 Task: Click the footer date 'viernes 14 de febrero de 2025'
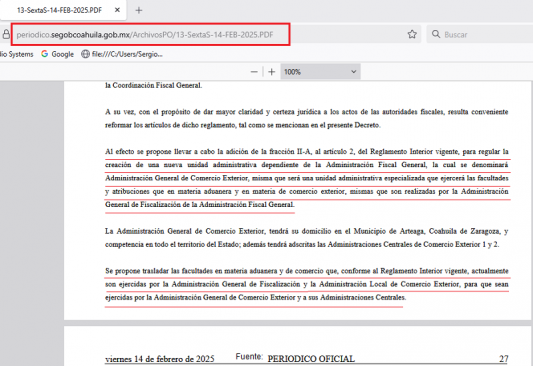(x=160, y=359)
